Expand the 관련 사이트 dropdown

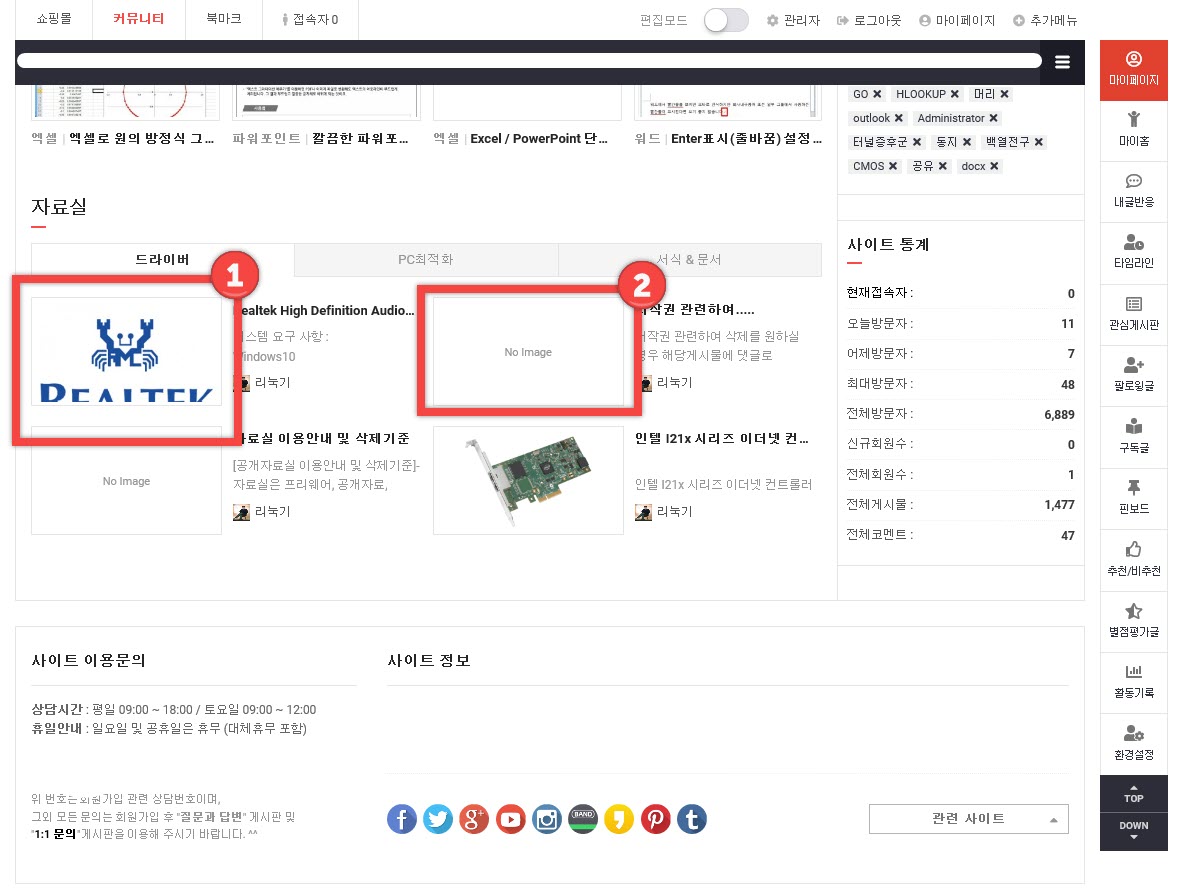tap(968, 819)
